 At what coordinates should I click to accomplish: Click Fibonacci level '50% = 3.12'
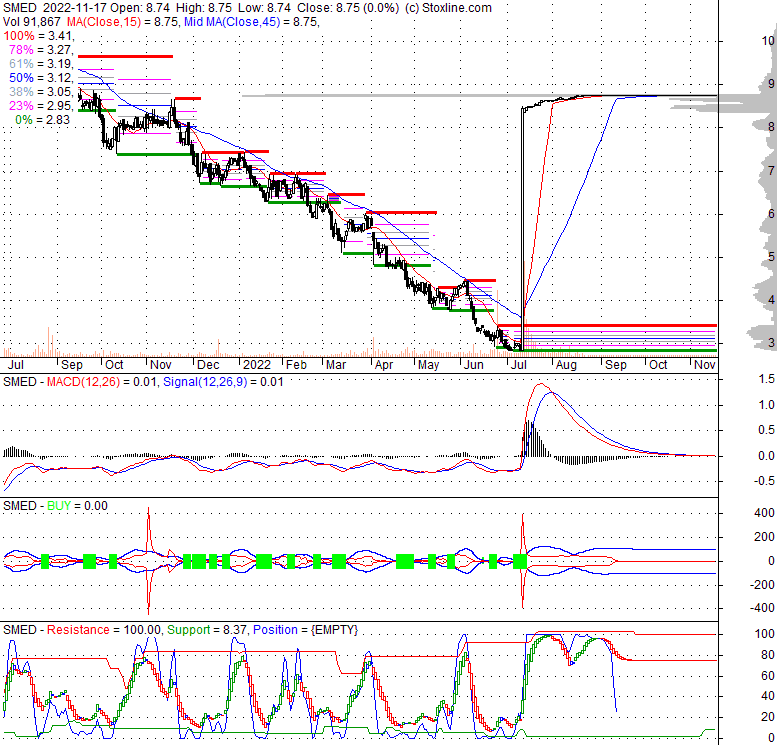pos(41,77)
